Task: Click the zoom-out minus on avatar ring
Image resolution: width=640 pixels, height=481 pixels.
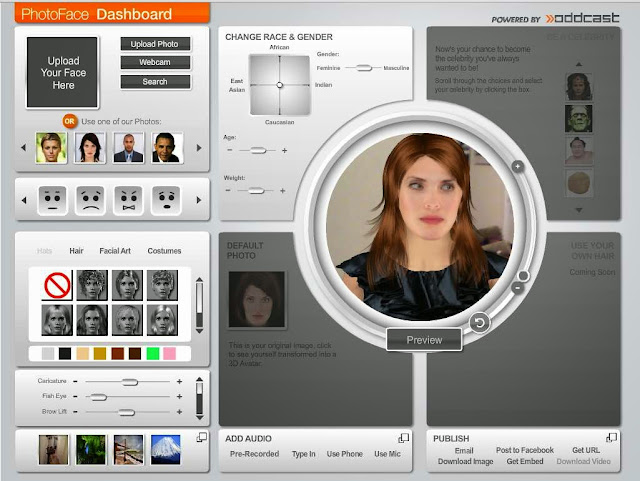Action: pos(518,288)
